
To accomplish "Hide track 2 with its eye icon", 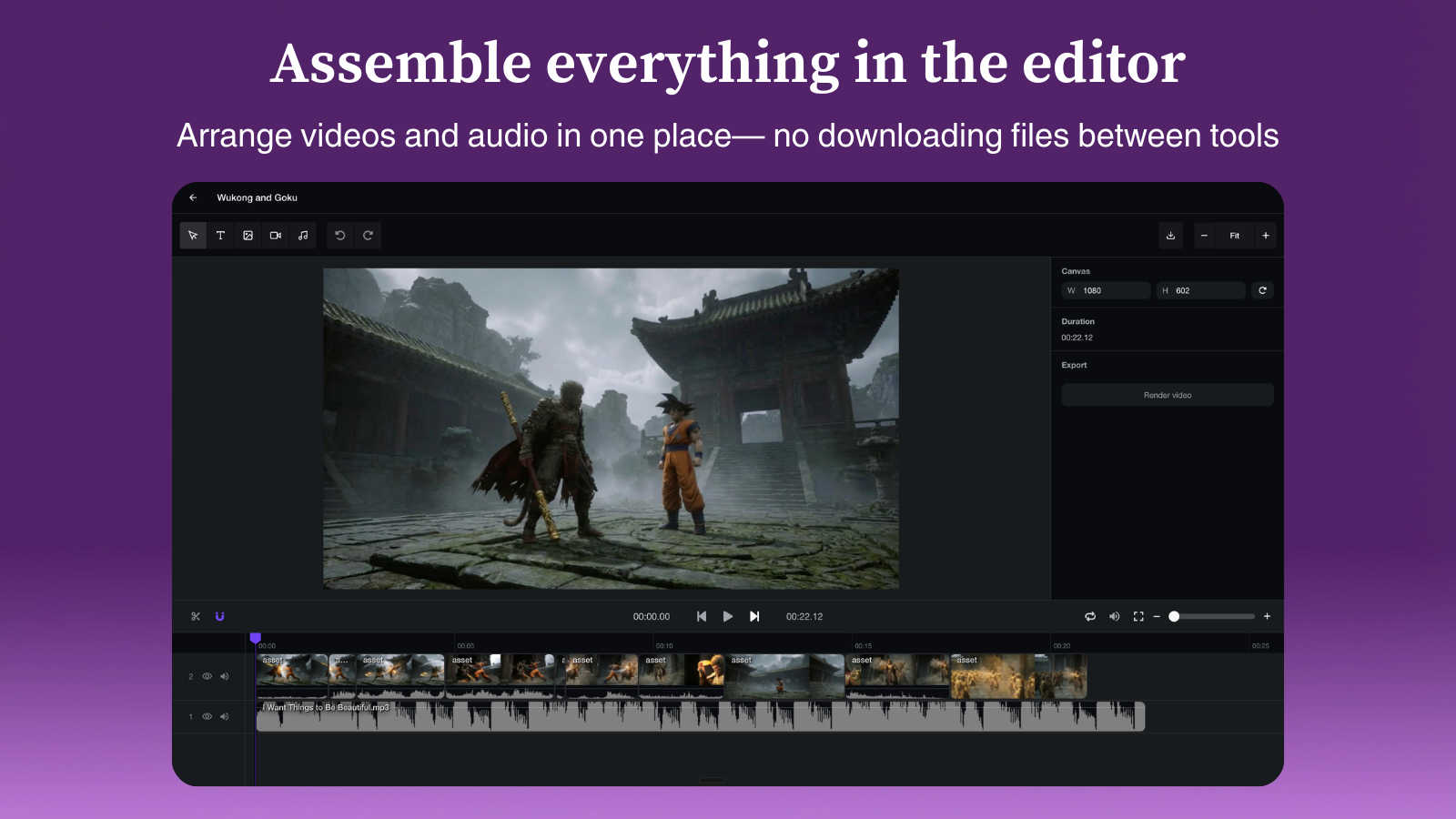I will (x=207, y=676).
